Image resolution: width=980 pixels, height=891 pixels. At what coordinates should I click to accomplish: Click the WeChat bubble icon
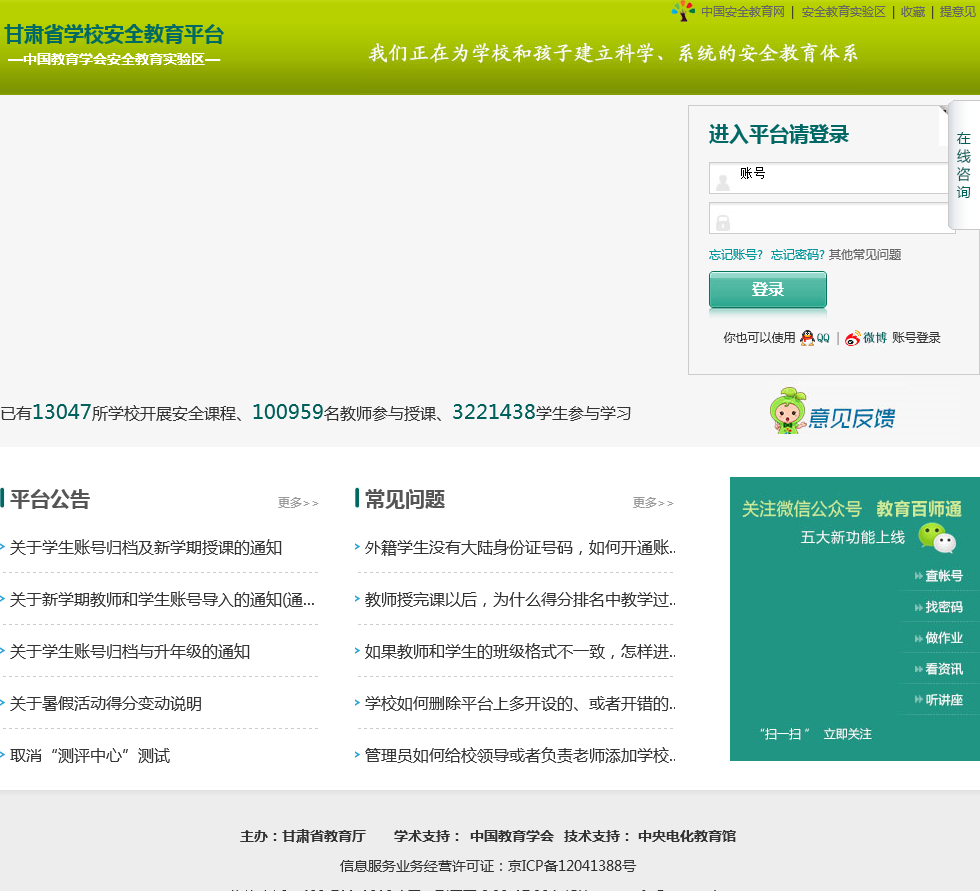pos(937,538)
